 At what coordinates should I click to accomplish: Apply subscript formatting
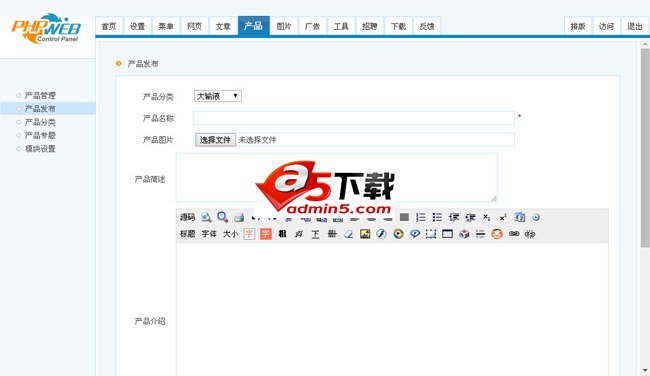(x=487, y=217)
